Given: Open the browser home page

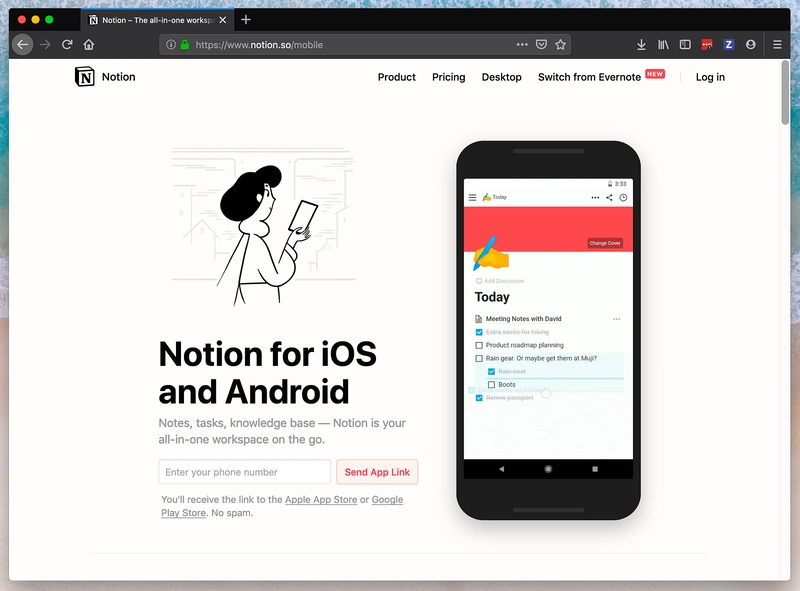Looking at the screenshot, I should click(x=89, y=45).
